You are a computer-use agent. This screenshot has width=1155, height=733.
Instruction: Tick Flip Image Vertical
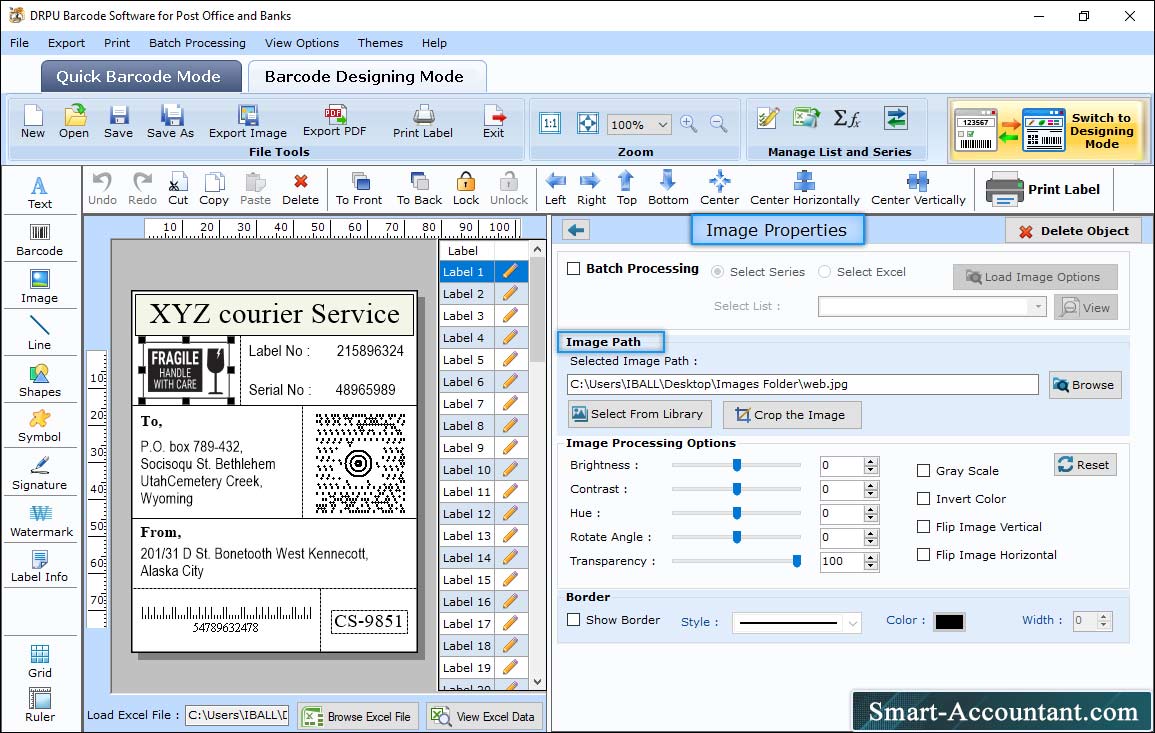tap(923, 527)
